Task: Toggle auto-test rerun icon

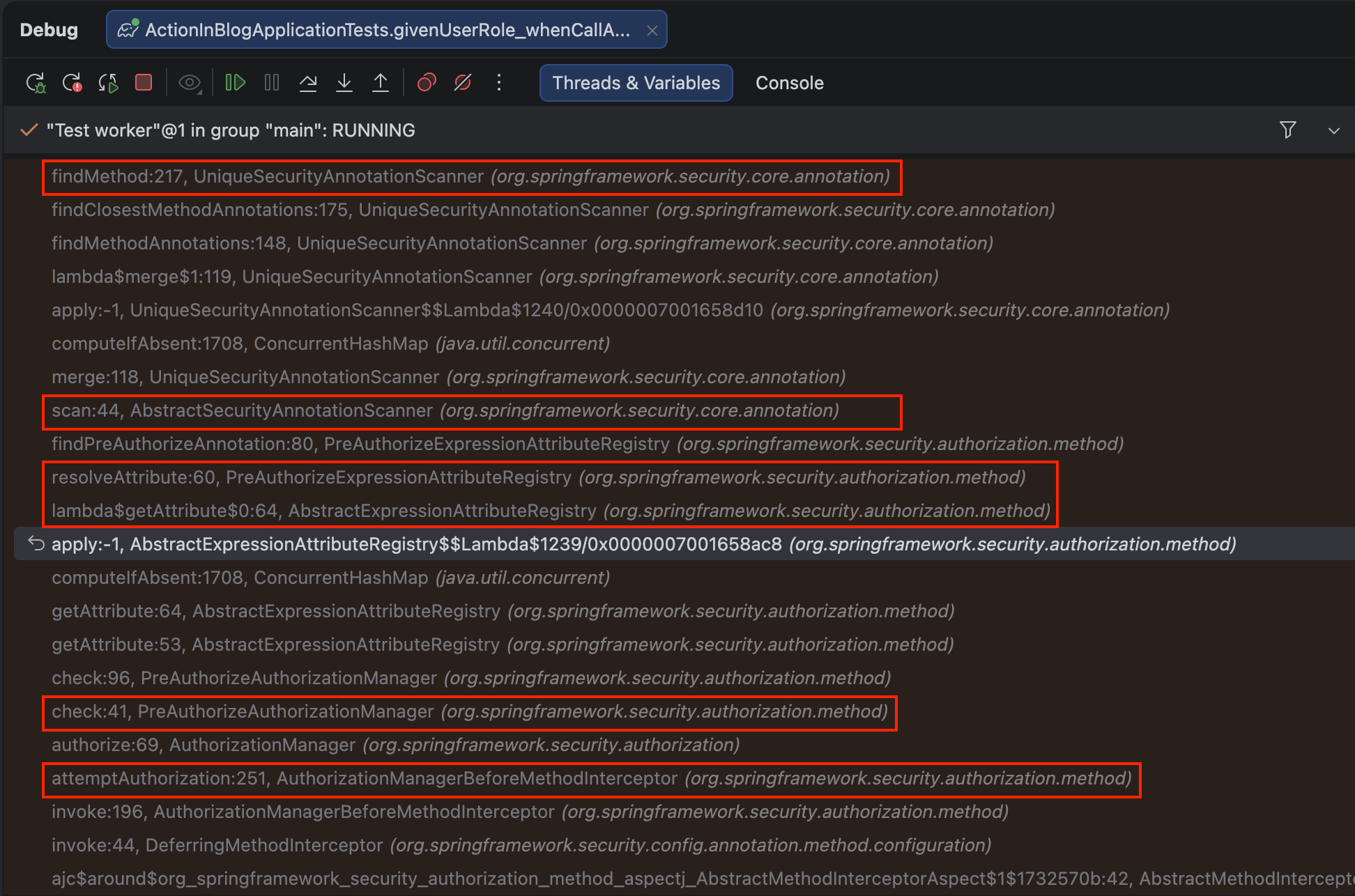Action: [108, 83]
